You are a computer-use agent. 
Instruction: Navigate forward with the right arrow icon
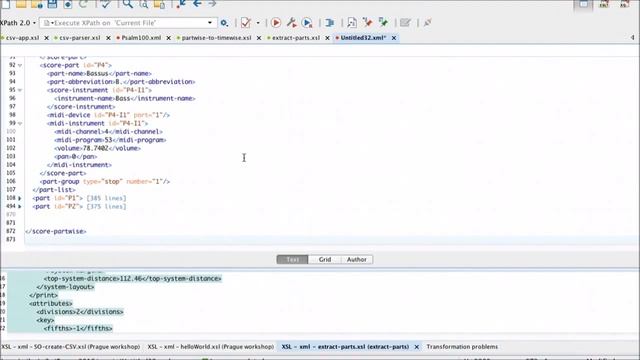(212, 4)
